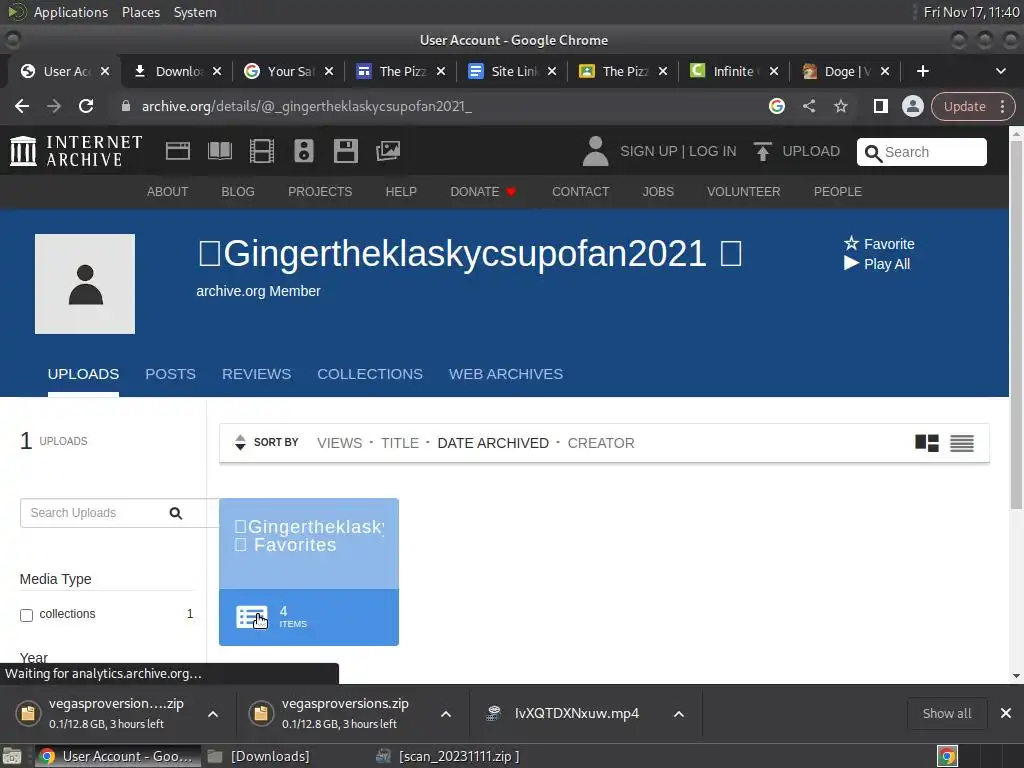This screenshot has height=768, width=1024.
Task: Switch to list view layout
Action: point(961,443)
